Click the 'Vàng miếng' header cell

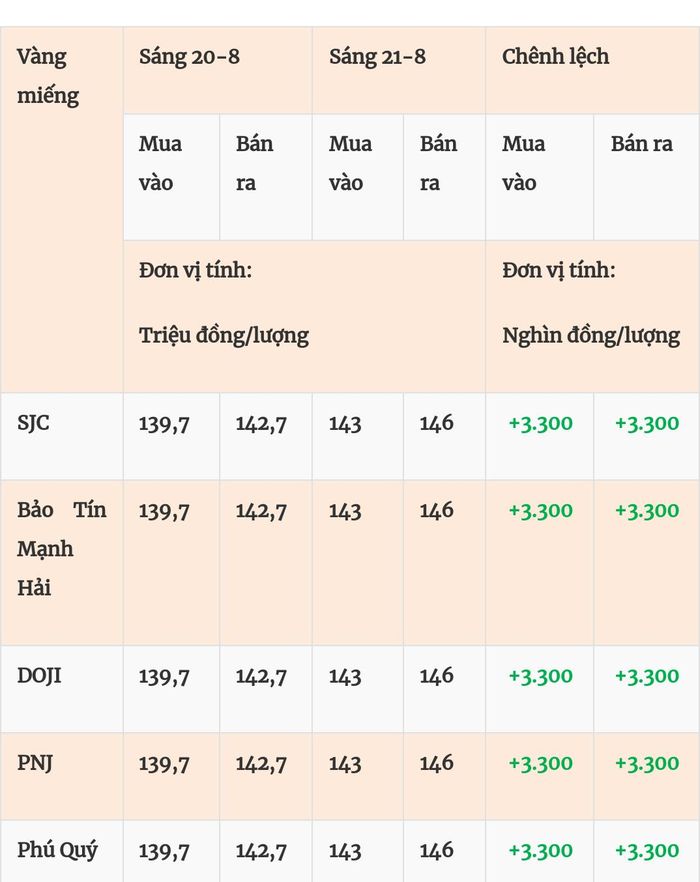point(61,209)
